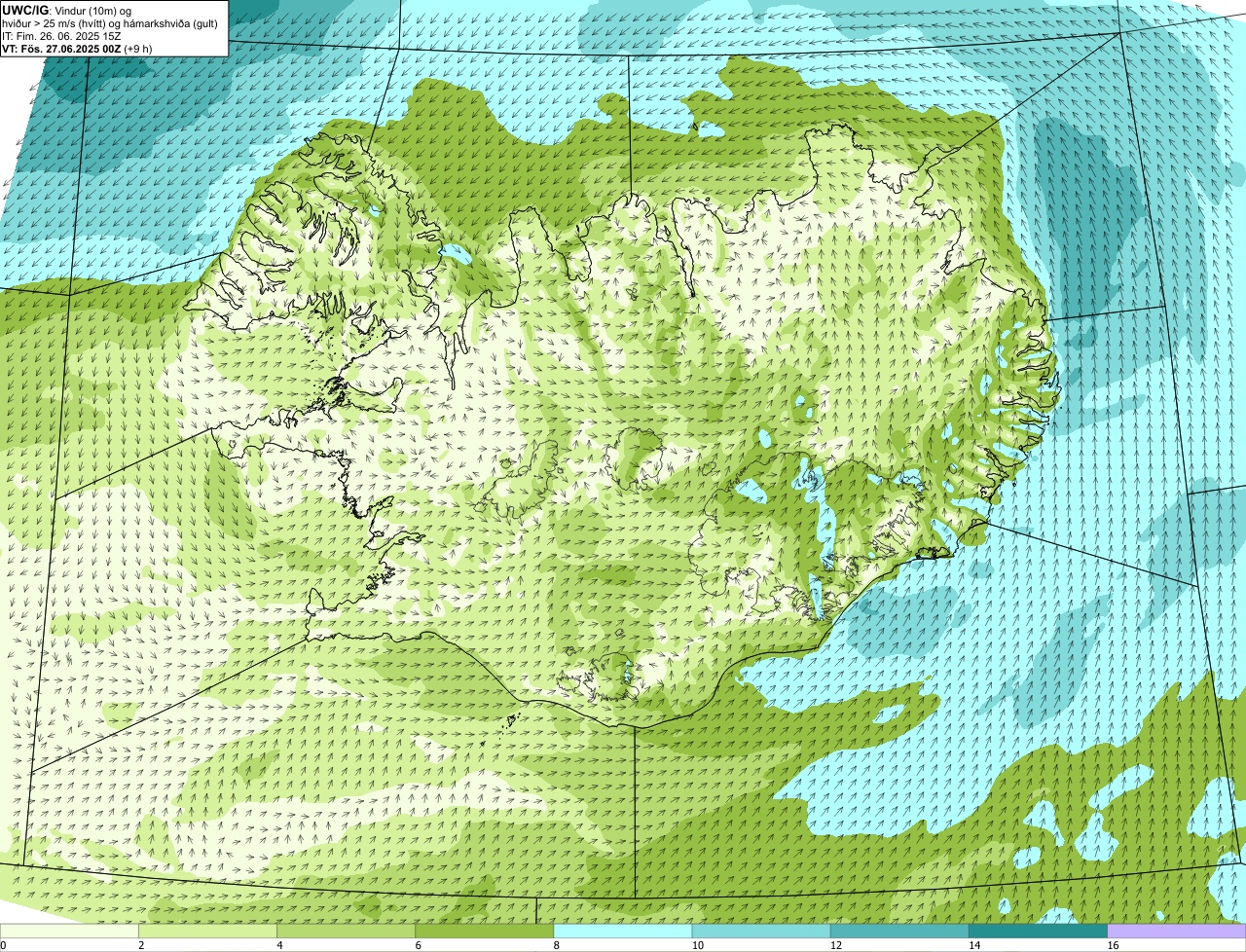The width and height of the screenshot is (1246, 952).
Task: Select the 10–12 m/s turquoise legend swatch
Action: (761, 931)
